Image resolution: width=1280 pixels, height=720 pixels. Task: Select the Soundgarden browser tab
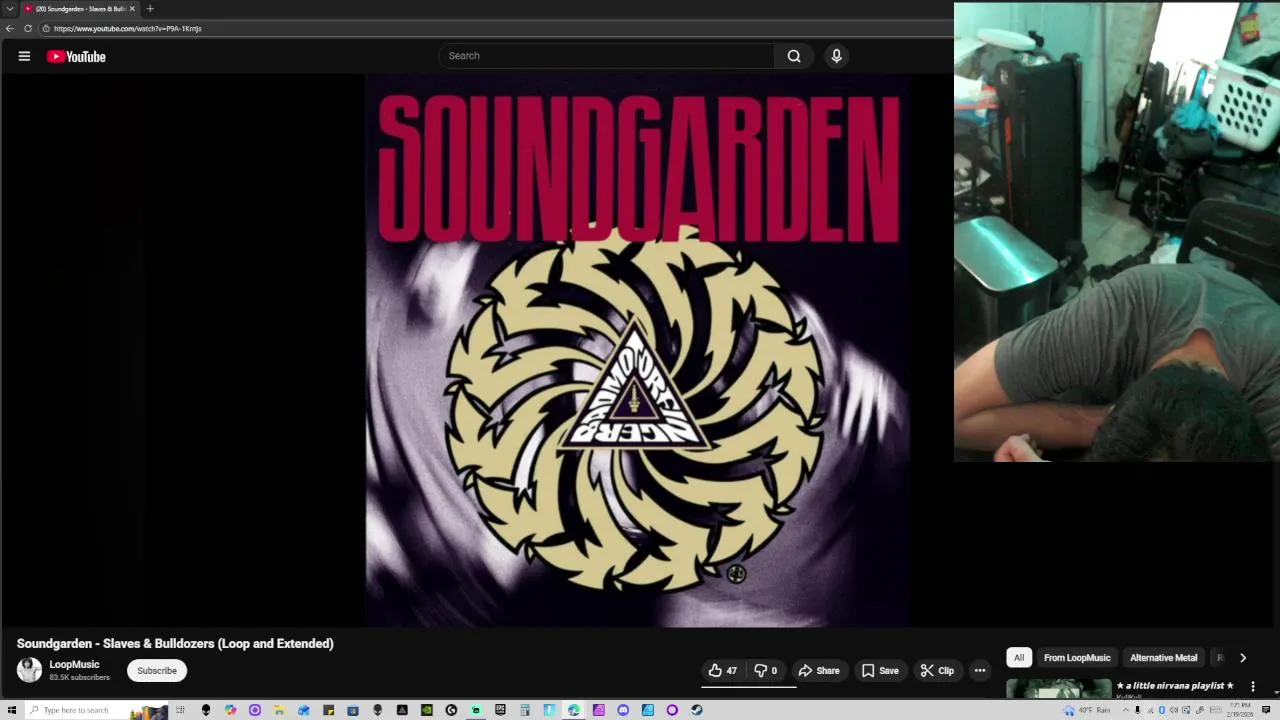79,9
